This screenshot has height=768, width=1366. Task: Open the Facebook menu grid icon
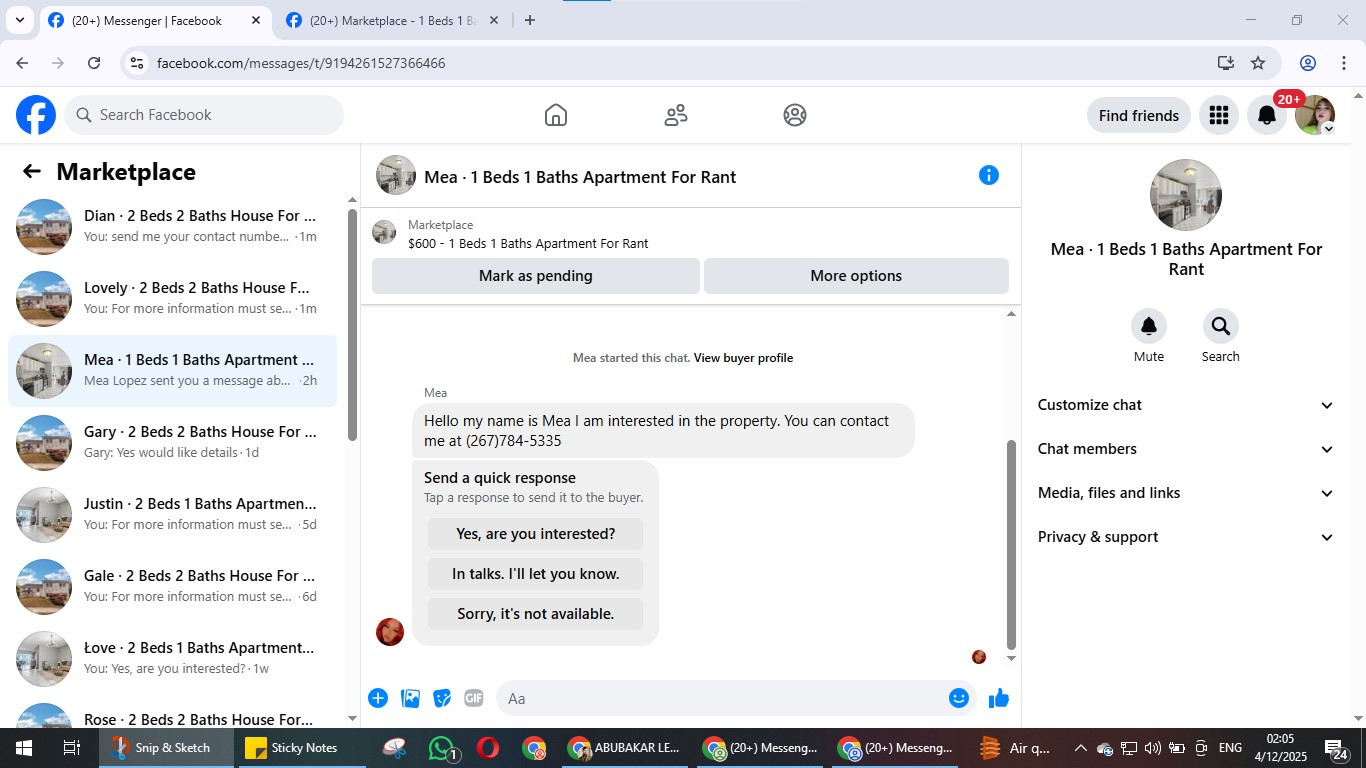click(x=1218, y=115)
